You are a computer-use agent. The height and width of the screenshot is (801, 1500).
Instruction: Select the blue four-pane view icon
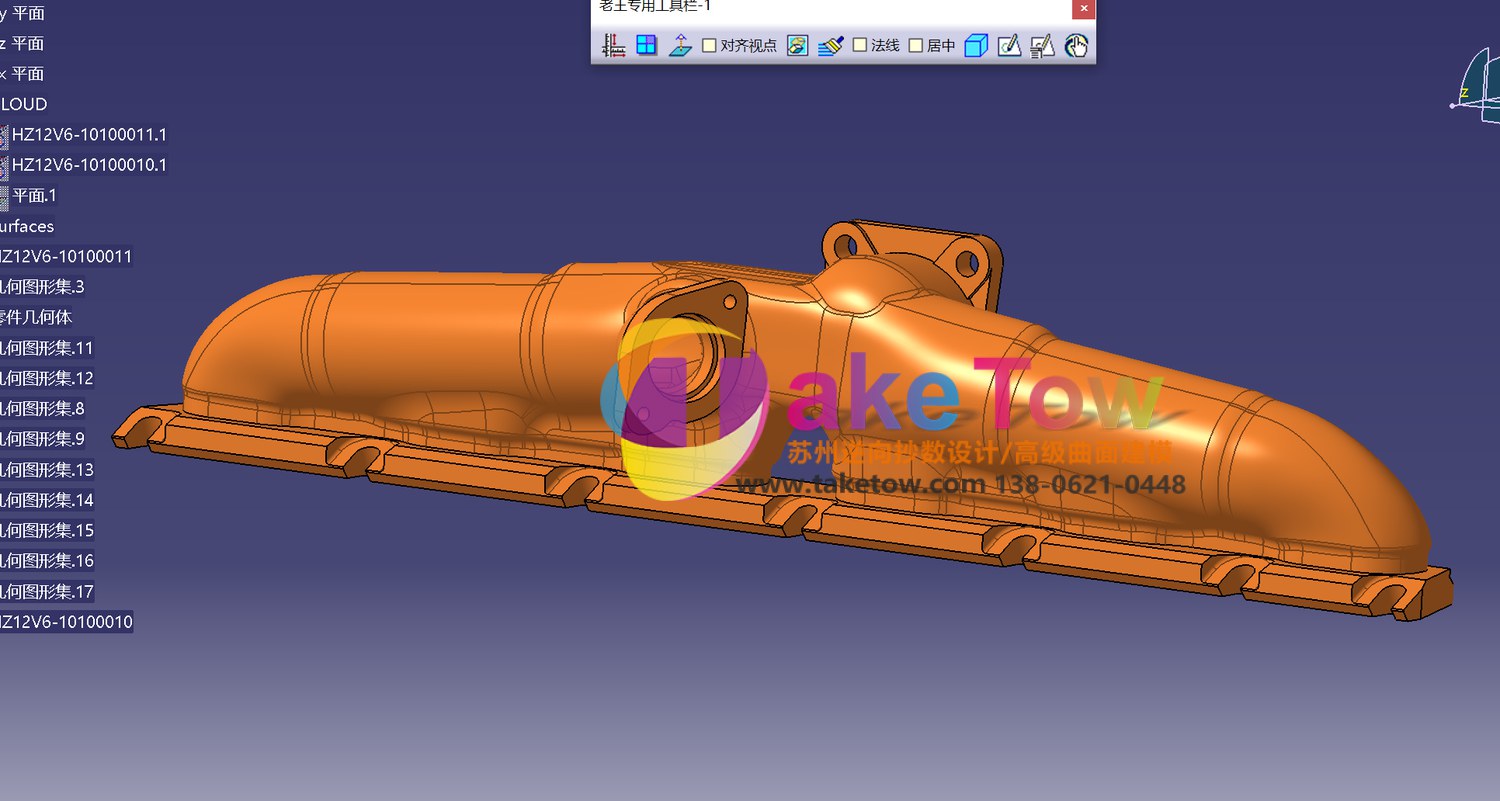tap(647, 45)
